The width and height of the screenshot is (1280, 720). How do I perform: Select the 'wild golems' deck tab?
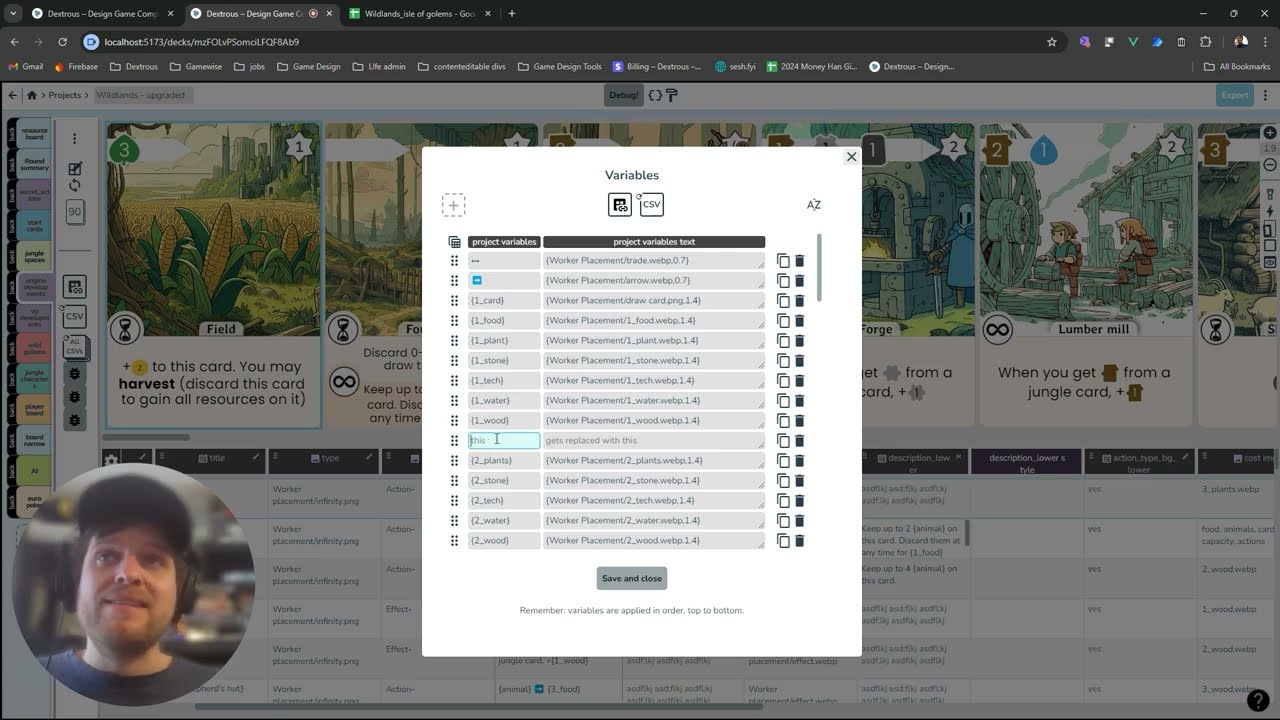(34, 349)
